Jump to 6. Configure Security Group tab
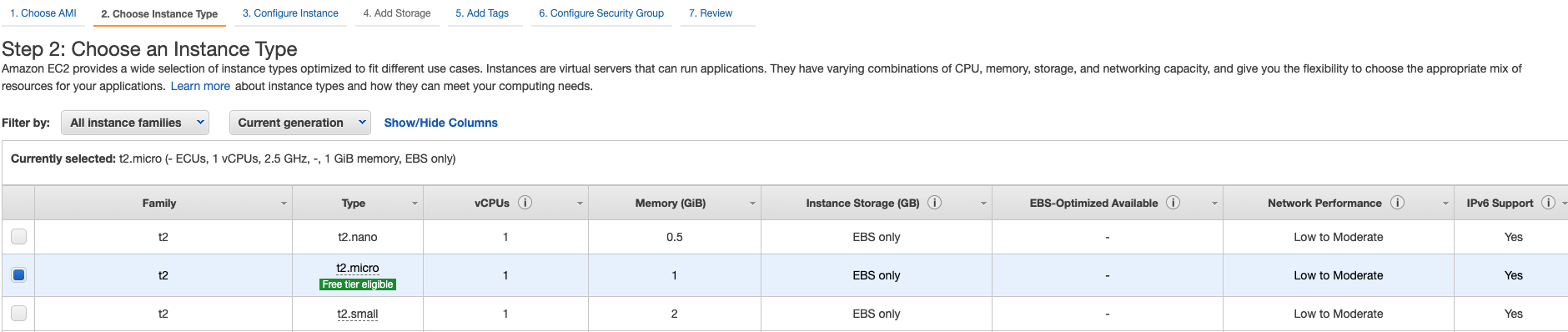Viewport: 1568px width, 332px height. 601,13
